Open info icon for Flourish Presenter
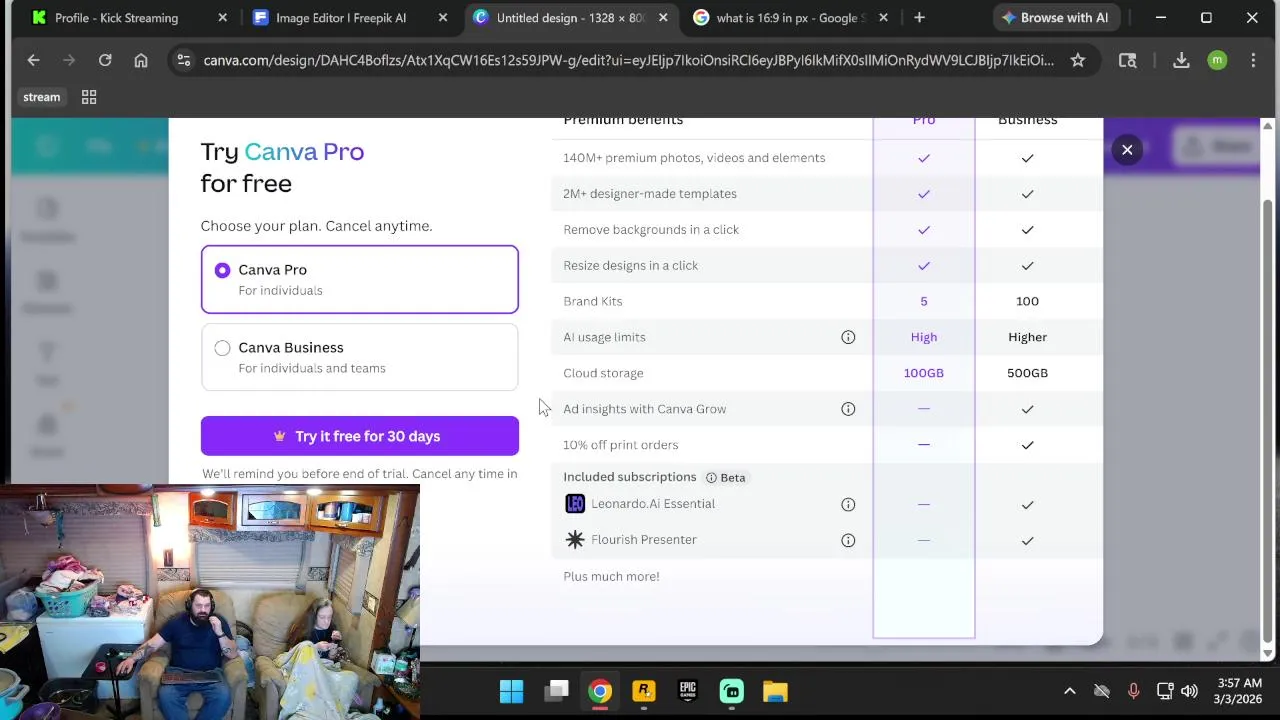 click(x=848, y=540)
